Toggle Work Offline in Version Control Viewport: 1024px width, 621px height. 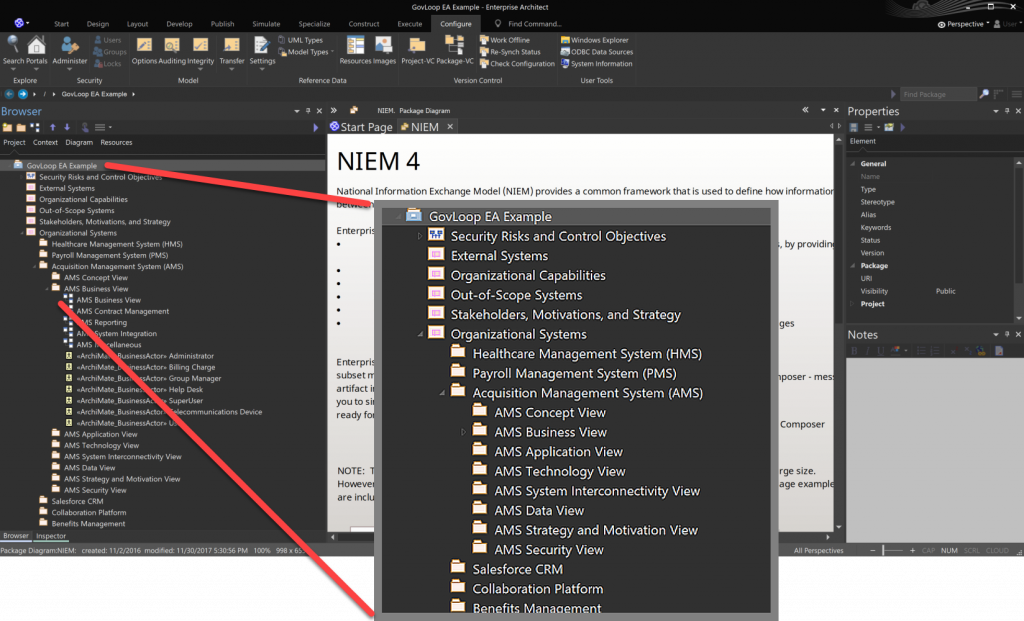point(505,40)
